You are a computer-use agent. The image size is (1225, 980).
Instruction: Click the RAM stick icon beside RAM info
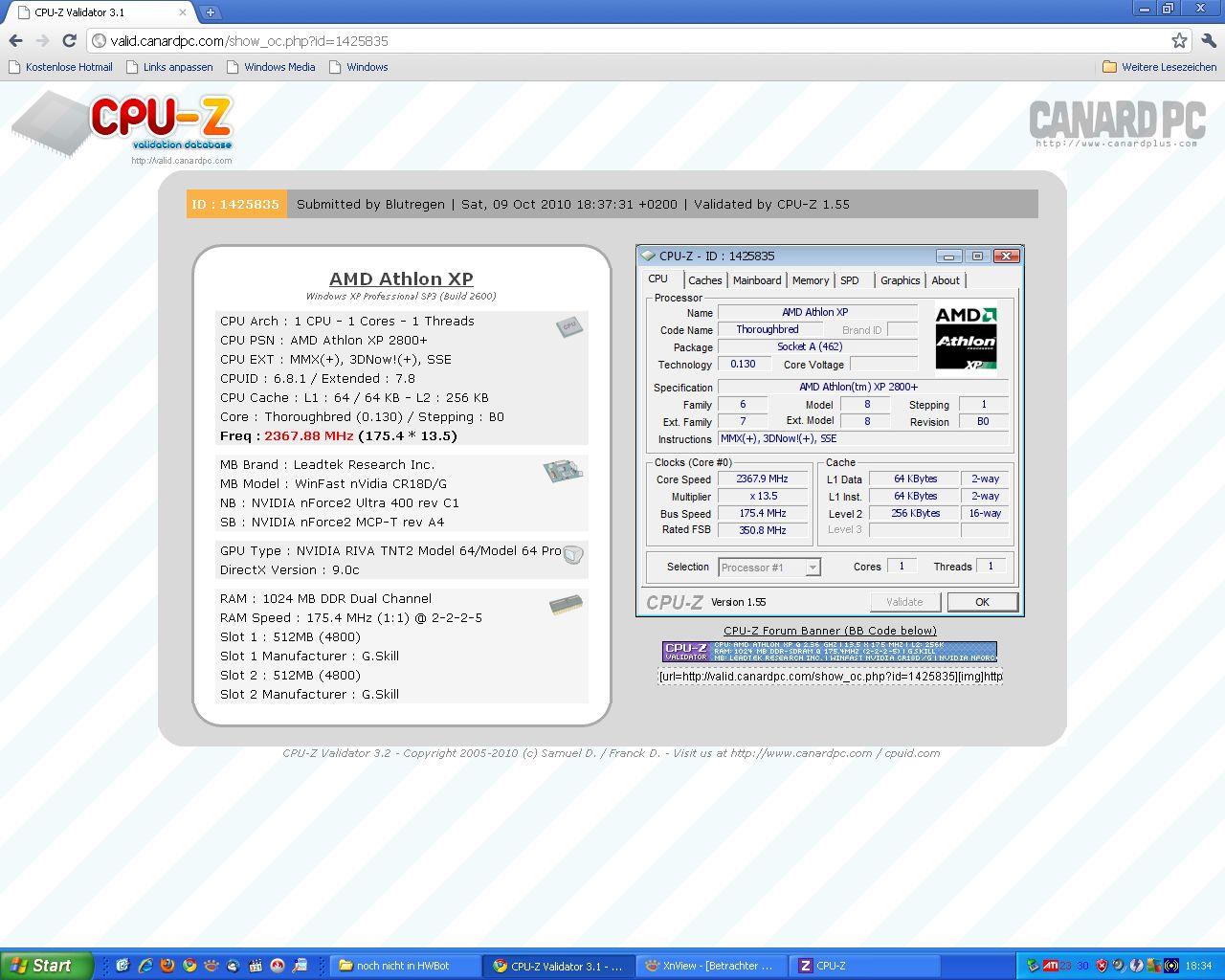(566, 605)
